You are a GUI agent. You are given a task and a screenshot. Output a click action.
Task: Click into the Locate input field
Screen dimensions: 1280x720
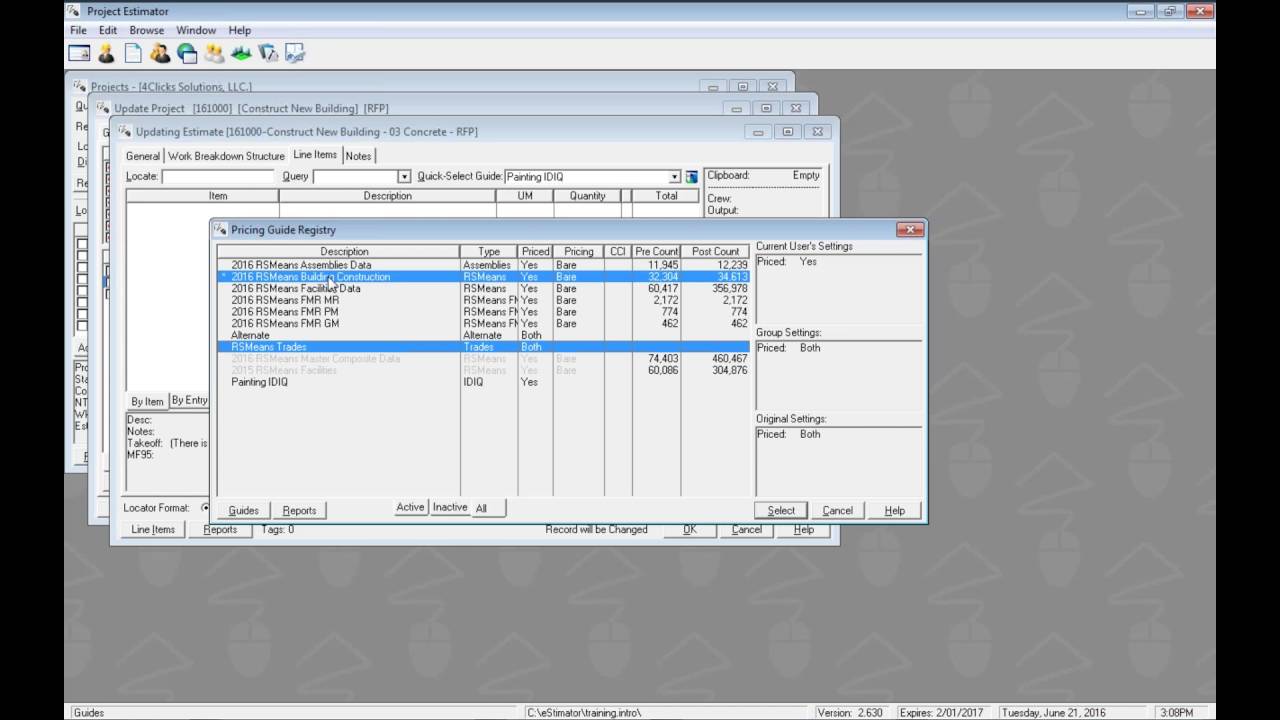(218, 177)
